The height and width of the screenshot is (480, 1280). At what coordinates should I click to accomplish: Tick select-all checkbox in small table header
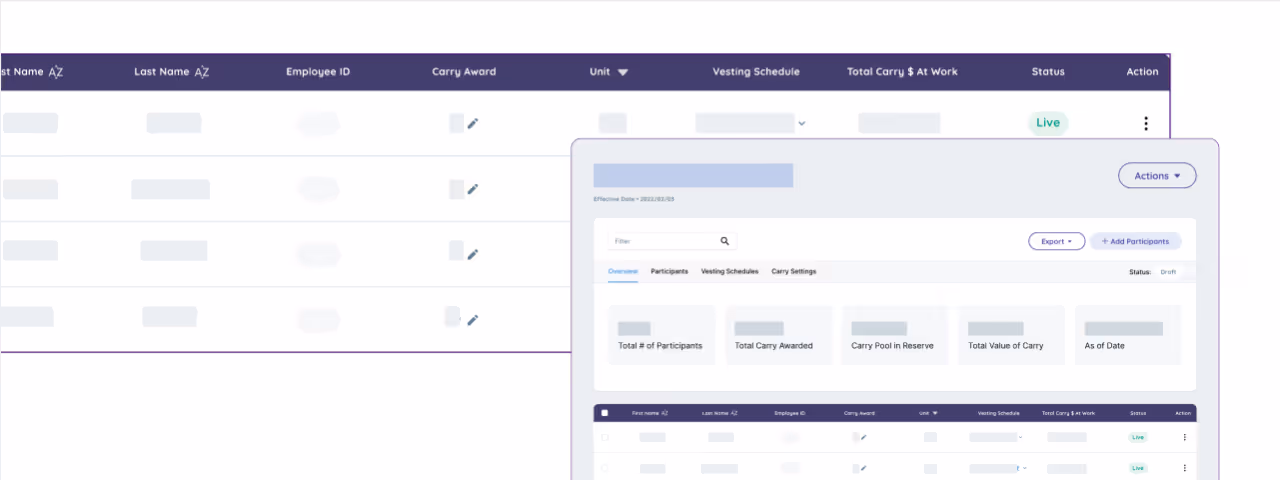coord(604,413)
